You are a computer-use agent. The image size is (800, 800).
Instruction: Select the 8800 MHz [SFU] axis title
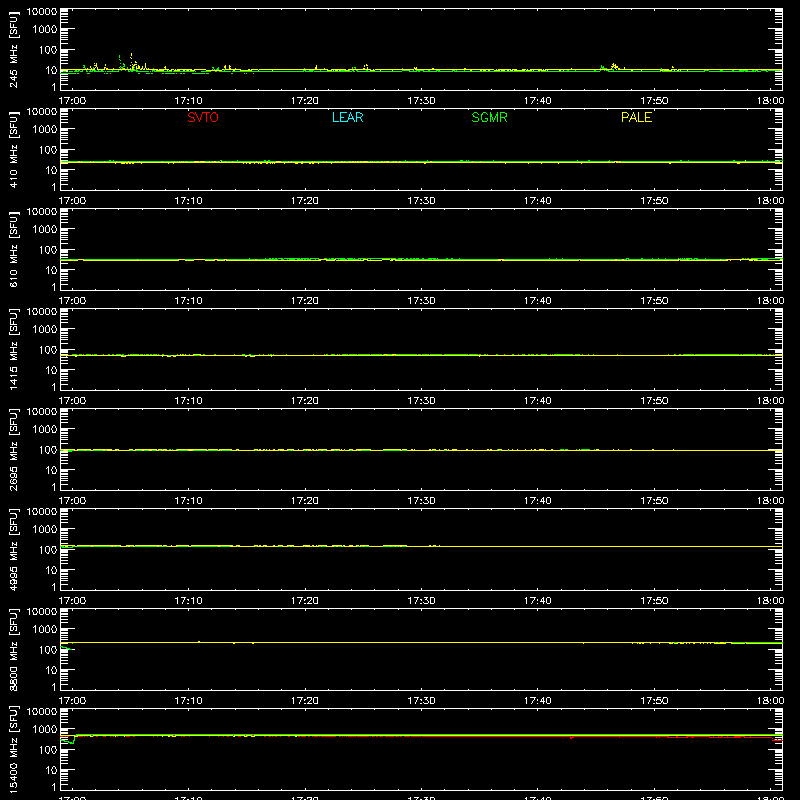[13, 650]
